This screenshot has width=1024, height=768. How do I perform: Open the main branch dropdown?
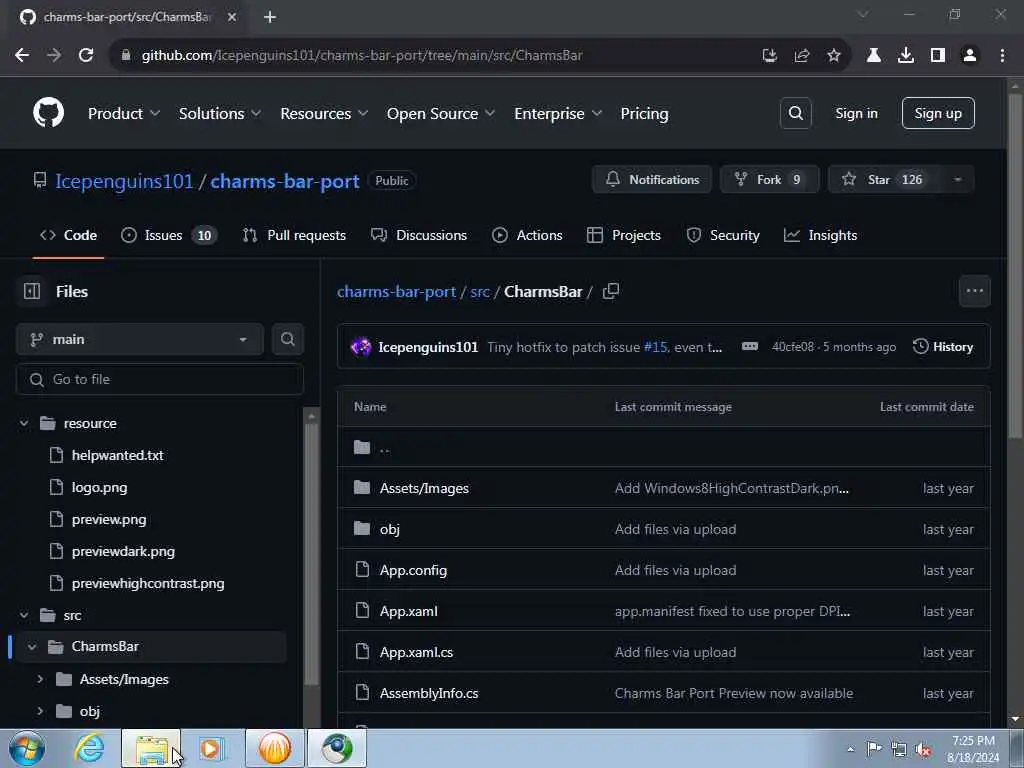coord(140,339)
